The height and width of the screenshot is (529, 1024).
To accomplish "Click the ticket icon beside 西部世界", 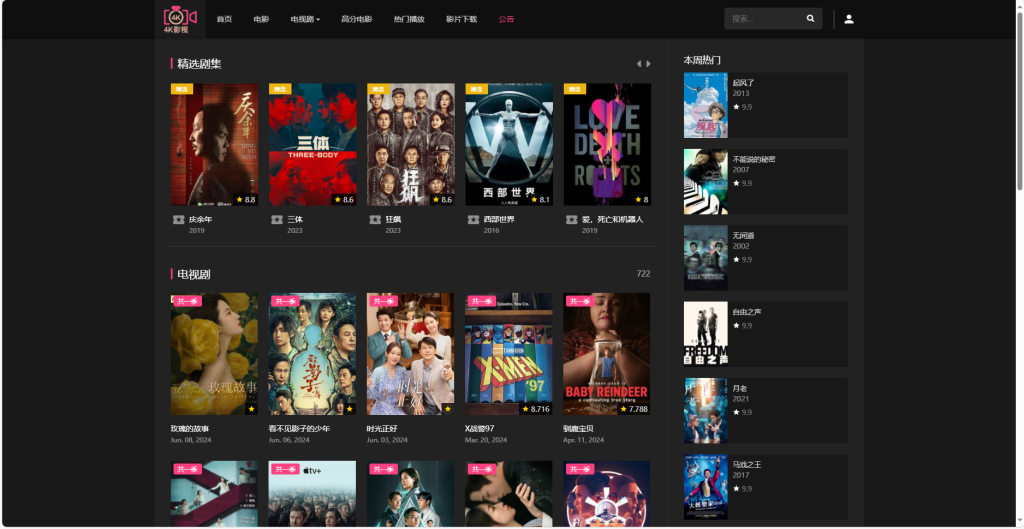I will point(473,220).
